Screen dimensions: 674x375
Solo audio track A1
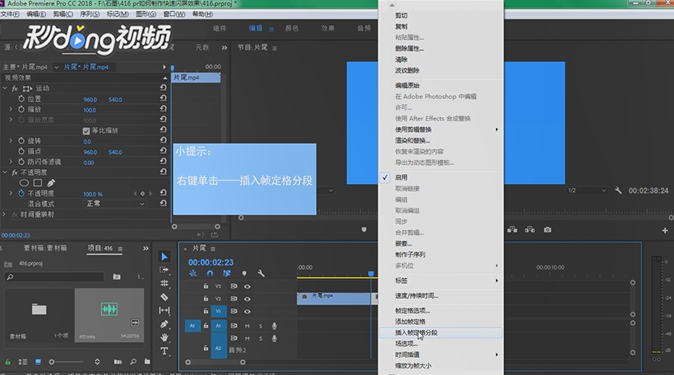coord(260,326)
